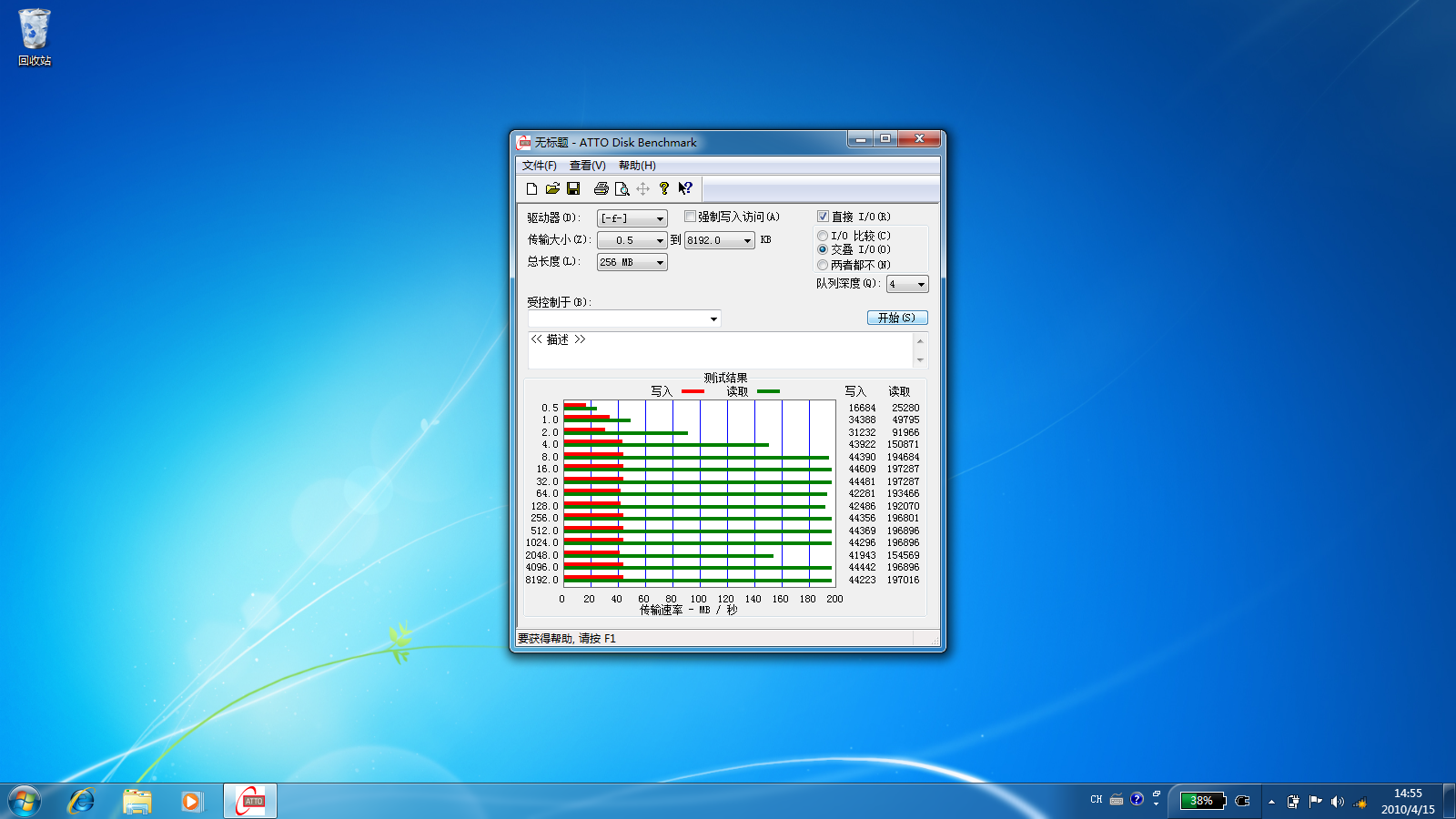Click the Print Preview toolbar icon
Image resolution: width=1456 pixels, height=819 pixels.
[x=622, y=188]
